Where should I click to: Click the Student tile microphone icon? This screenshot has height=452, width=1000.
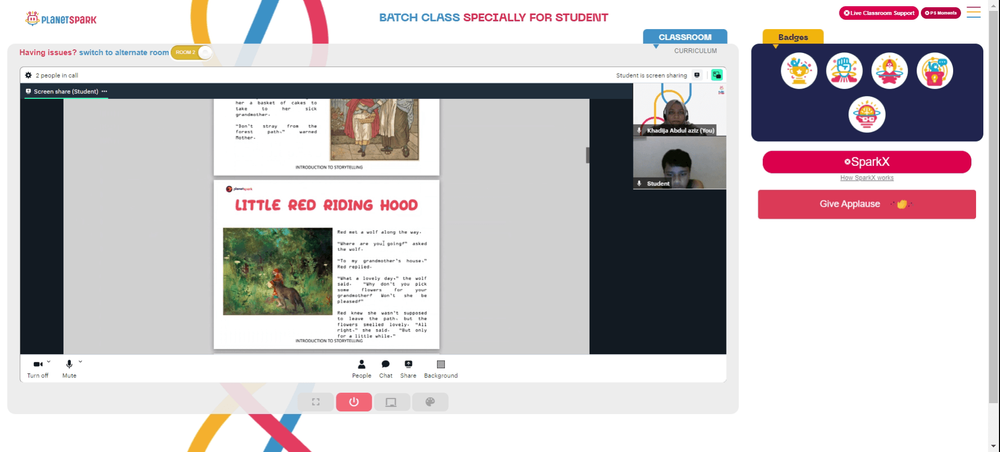tap(639, 184)
